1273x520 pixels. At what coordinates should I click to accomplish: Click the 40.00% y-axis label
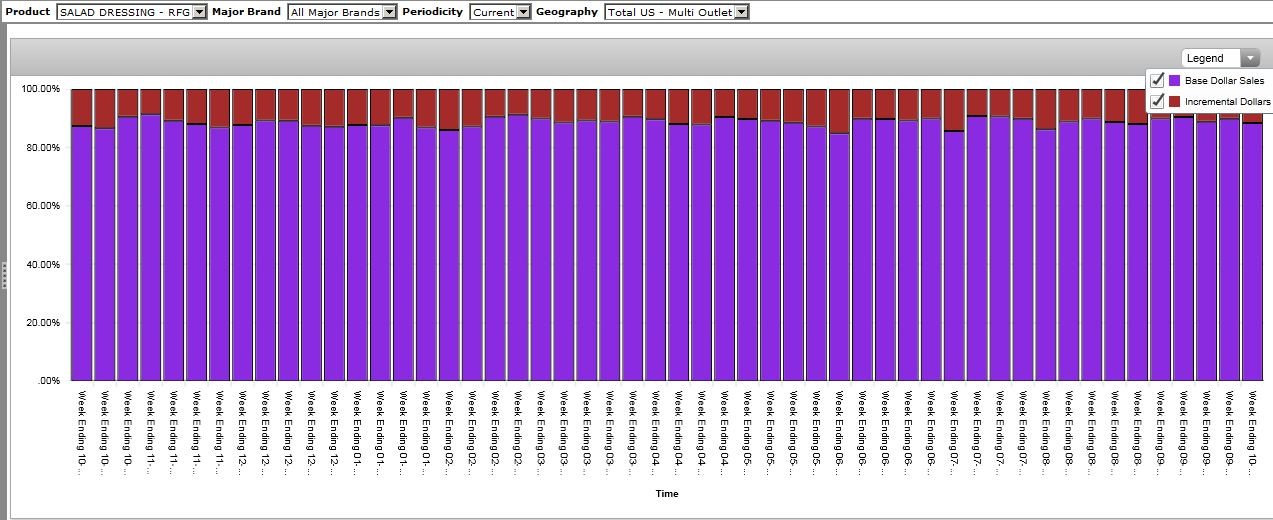(x=41, y=265)
